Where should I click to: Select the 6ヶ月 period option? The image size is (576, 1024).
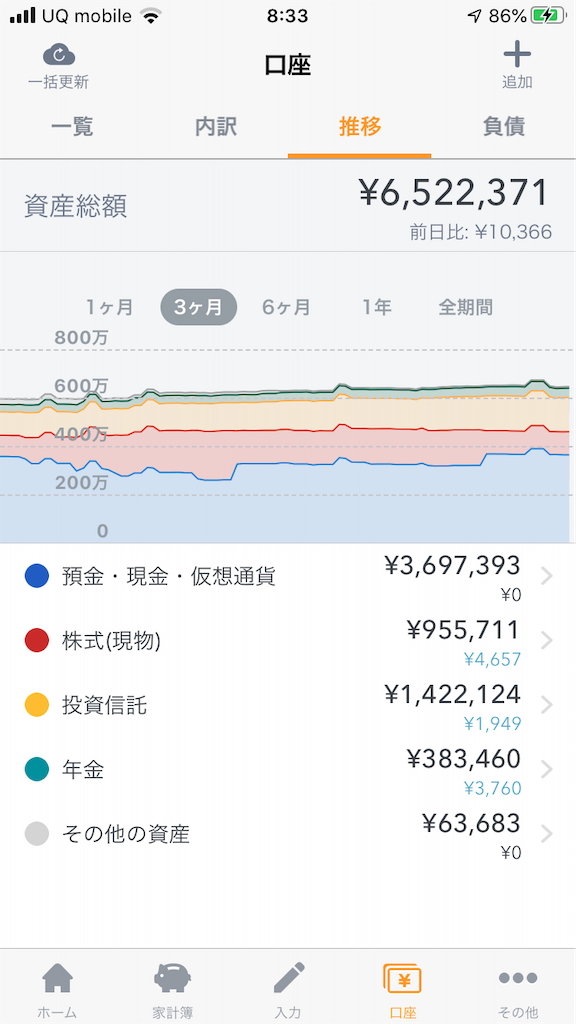click(x=287, y=307)
